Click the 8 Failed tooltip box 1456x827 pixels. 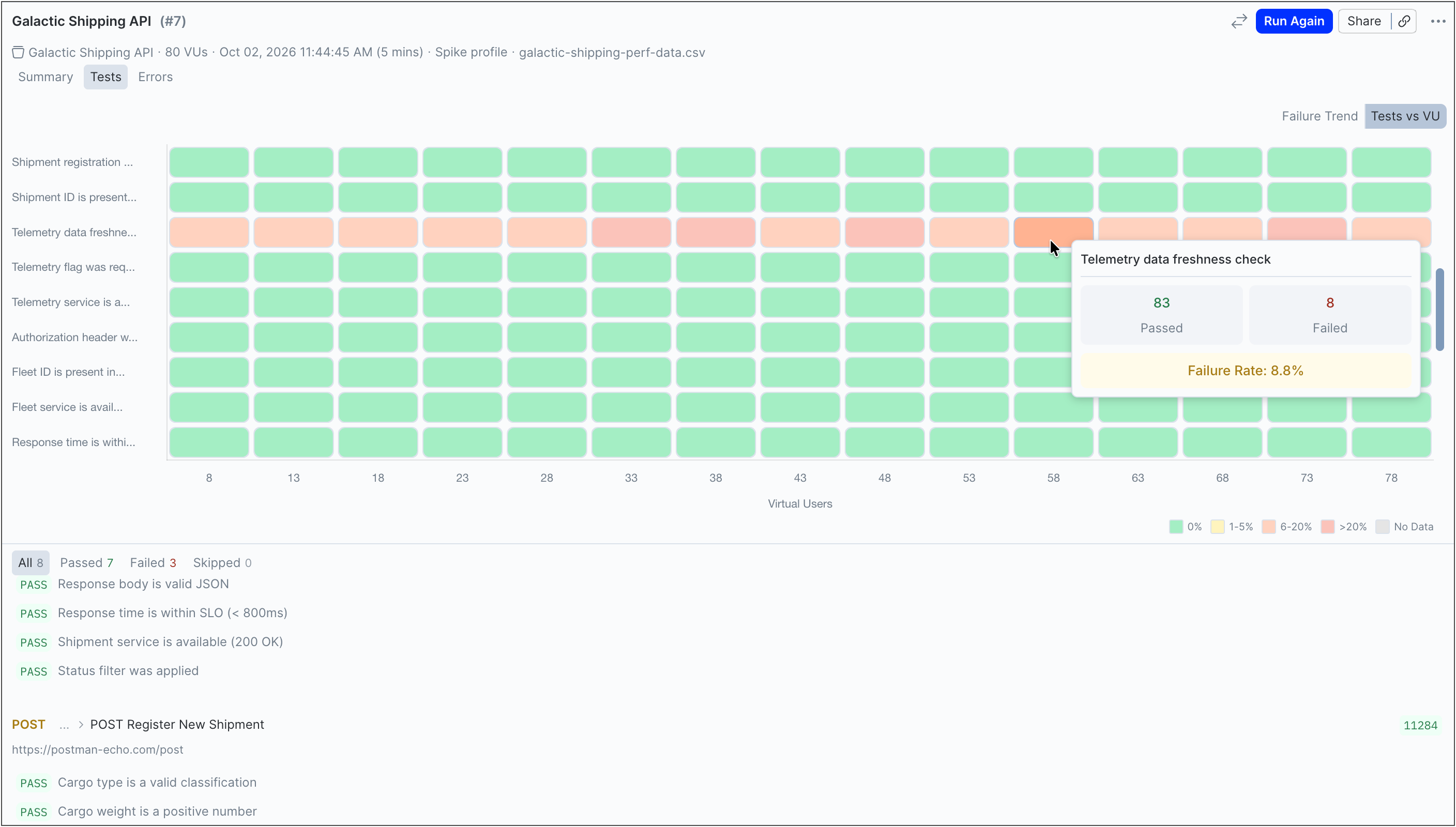click(1329, 315)
